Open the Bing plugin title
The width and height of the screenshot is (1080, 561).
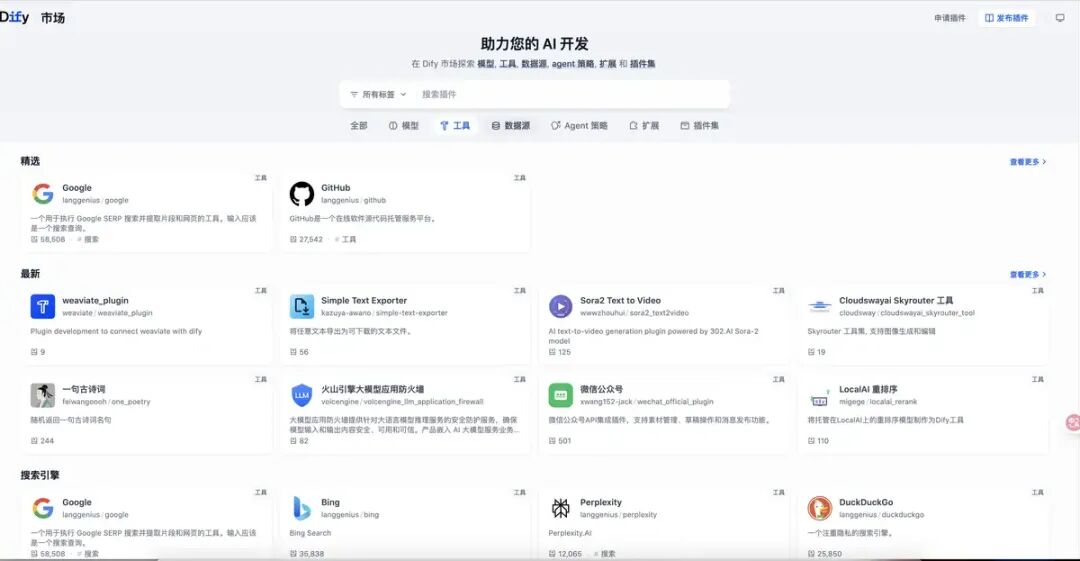tap(330, 502)
